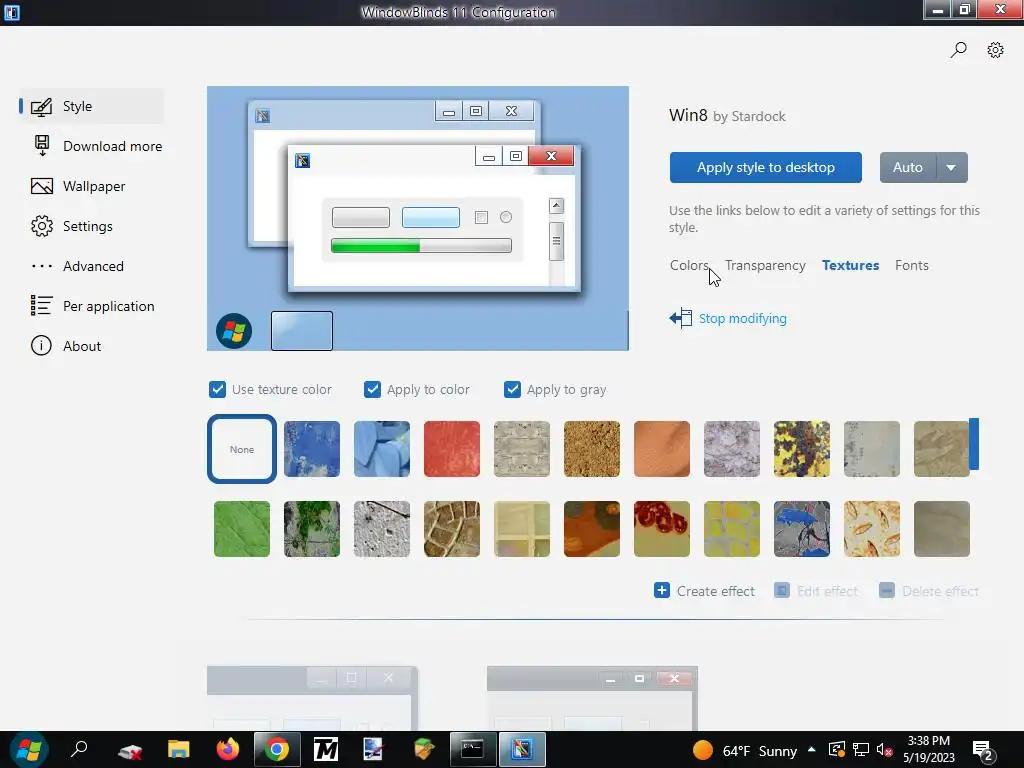This screenshot has height=768, width=1024.
Task: Select the None texture tile
Action: [242, 449]
